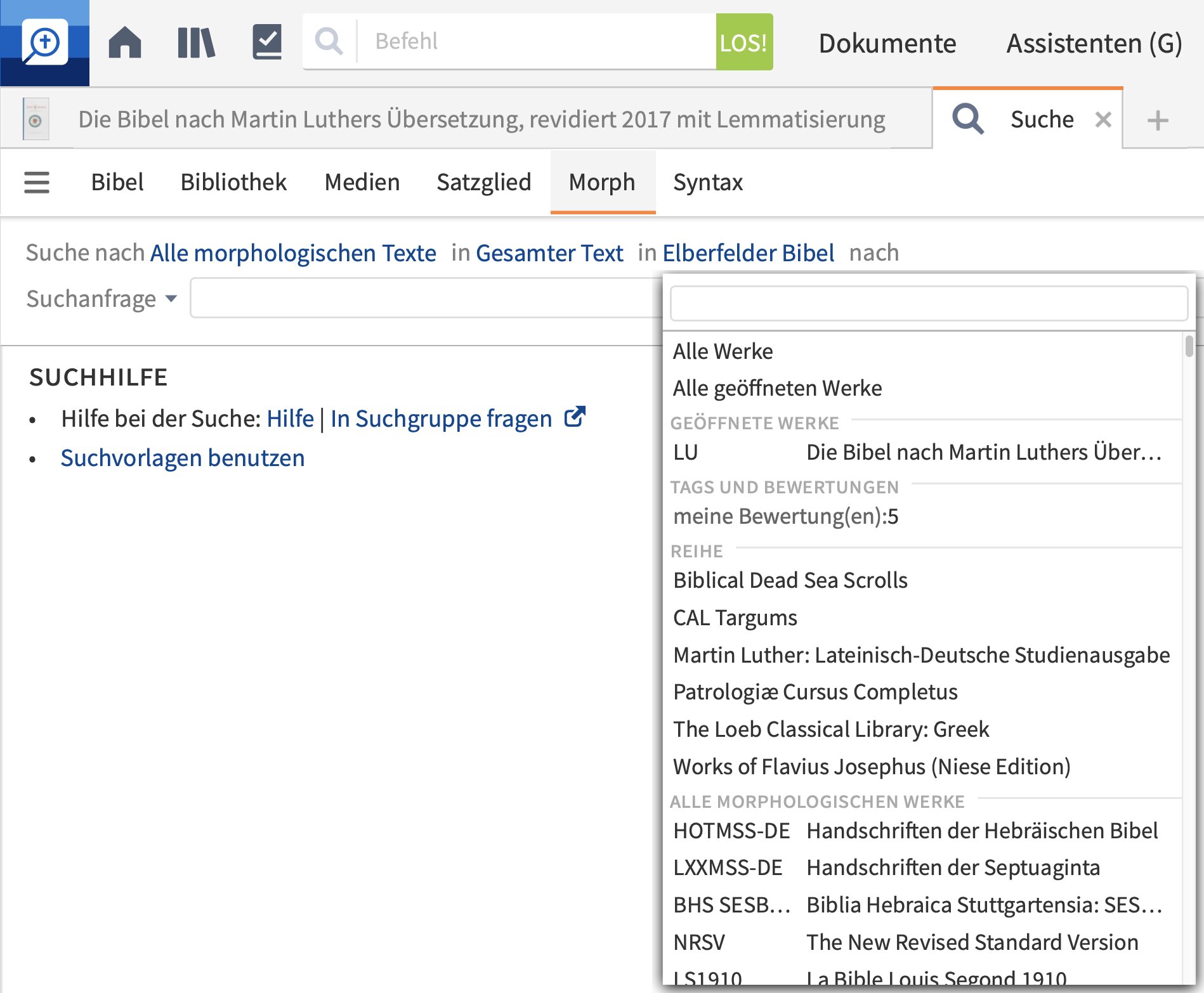Open In Suchgruppe fragen link
The height and width of the screenshot is (993, 1204).
point(442,419)
